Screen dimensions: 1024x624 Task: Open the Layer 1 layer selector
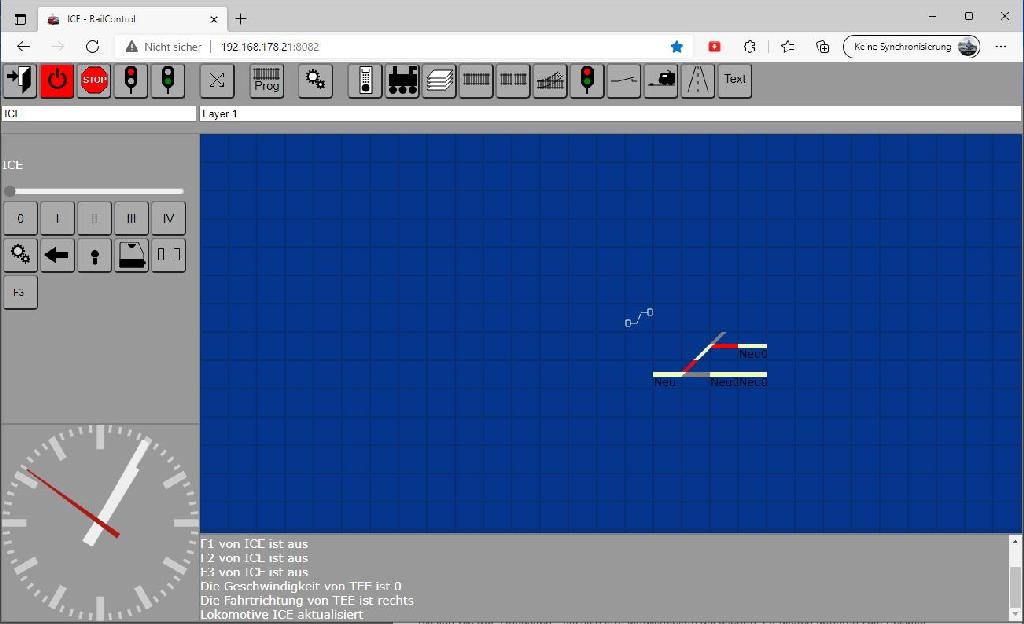[610, 114]
